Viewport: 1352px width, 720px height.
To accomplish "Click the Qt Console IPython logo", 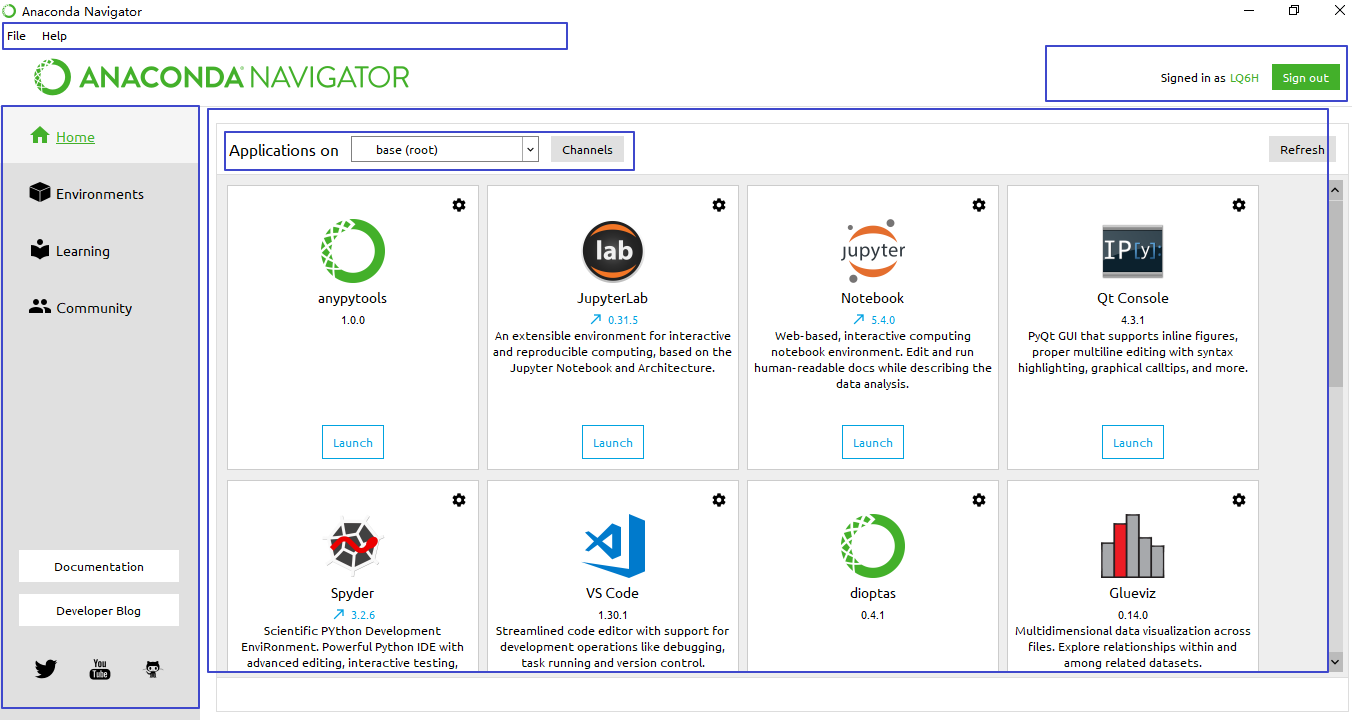I will coord(1133,251).
